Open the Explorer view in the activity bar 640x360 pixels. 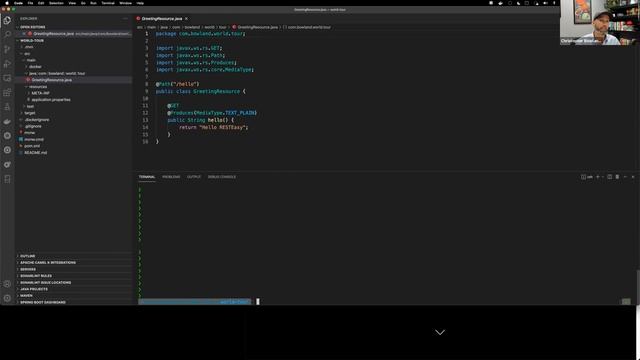point(7,20)
